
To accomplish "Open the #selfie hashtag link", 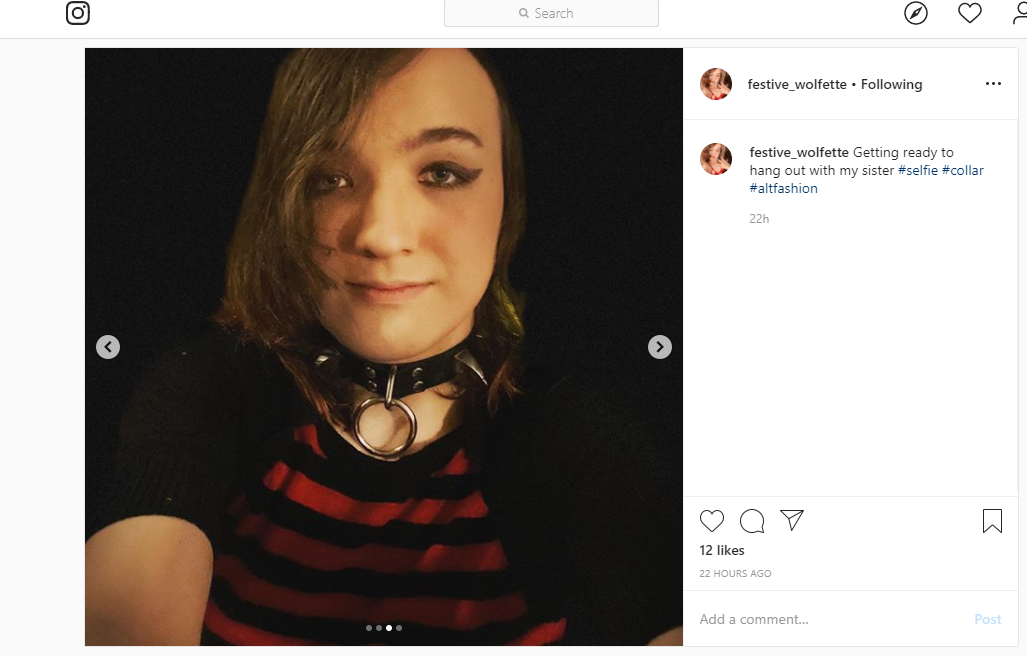I will (x=918, y=170).
